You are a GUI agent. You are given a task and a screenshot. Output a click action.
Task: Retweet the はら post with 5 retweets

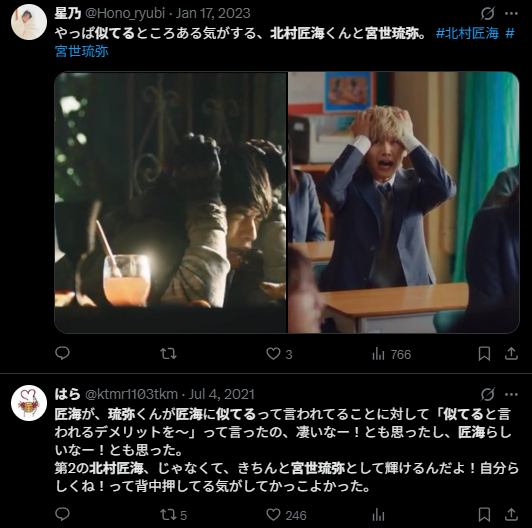173,515
